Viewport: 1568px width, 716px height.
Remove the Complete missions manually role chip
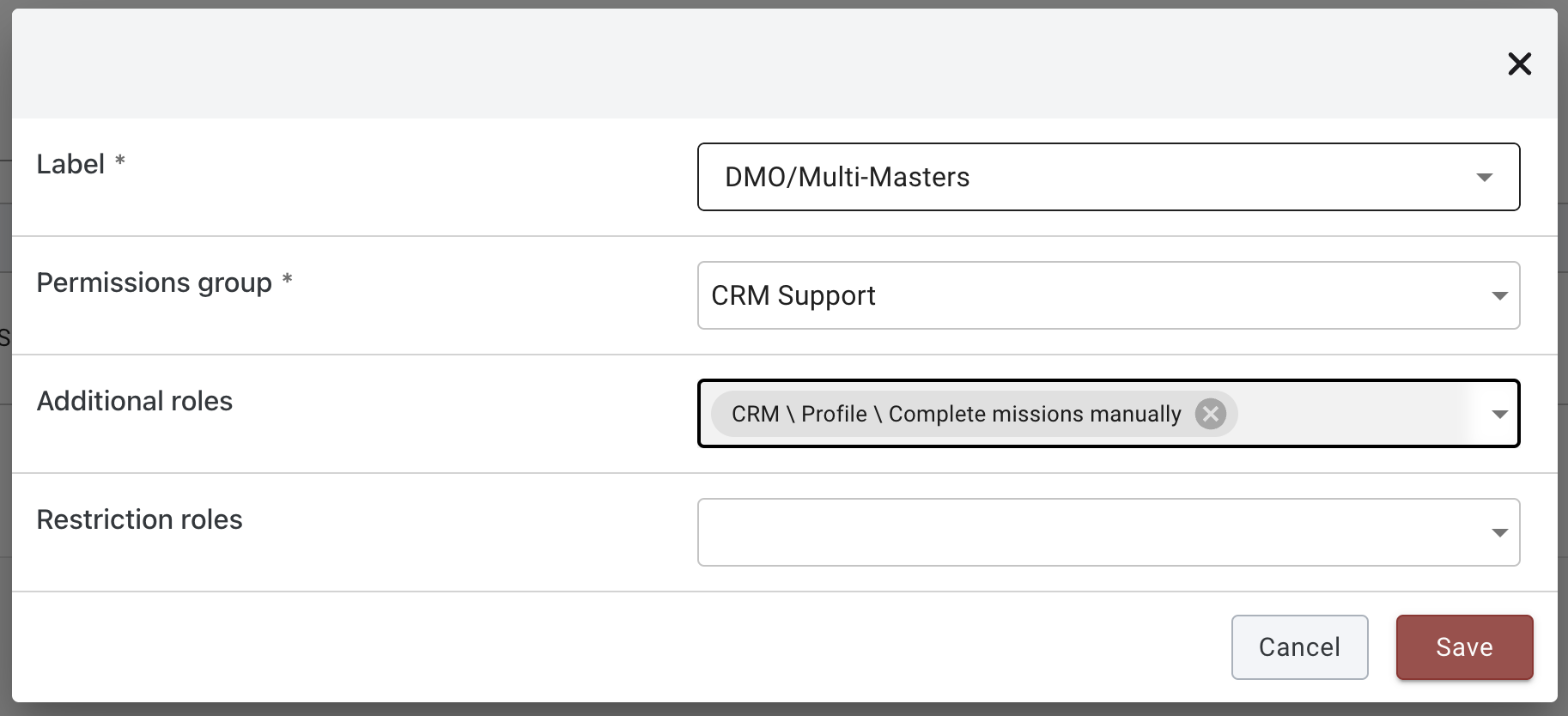coord(1211,414)
